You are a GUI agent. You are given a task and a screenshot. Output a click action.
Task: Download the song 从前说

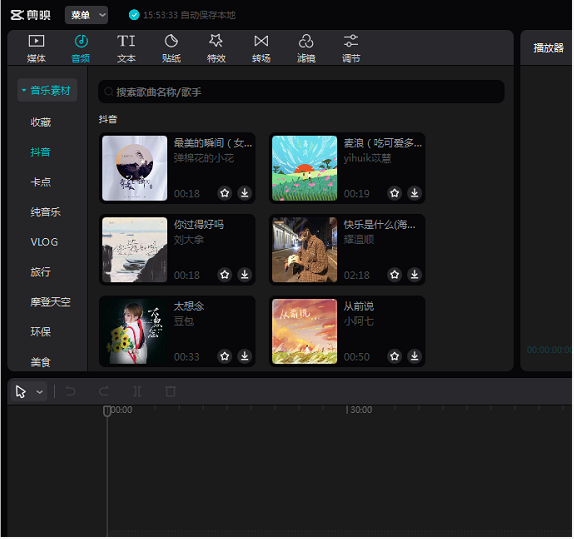(x=414, y=356)
